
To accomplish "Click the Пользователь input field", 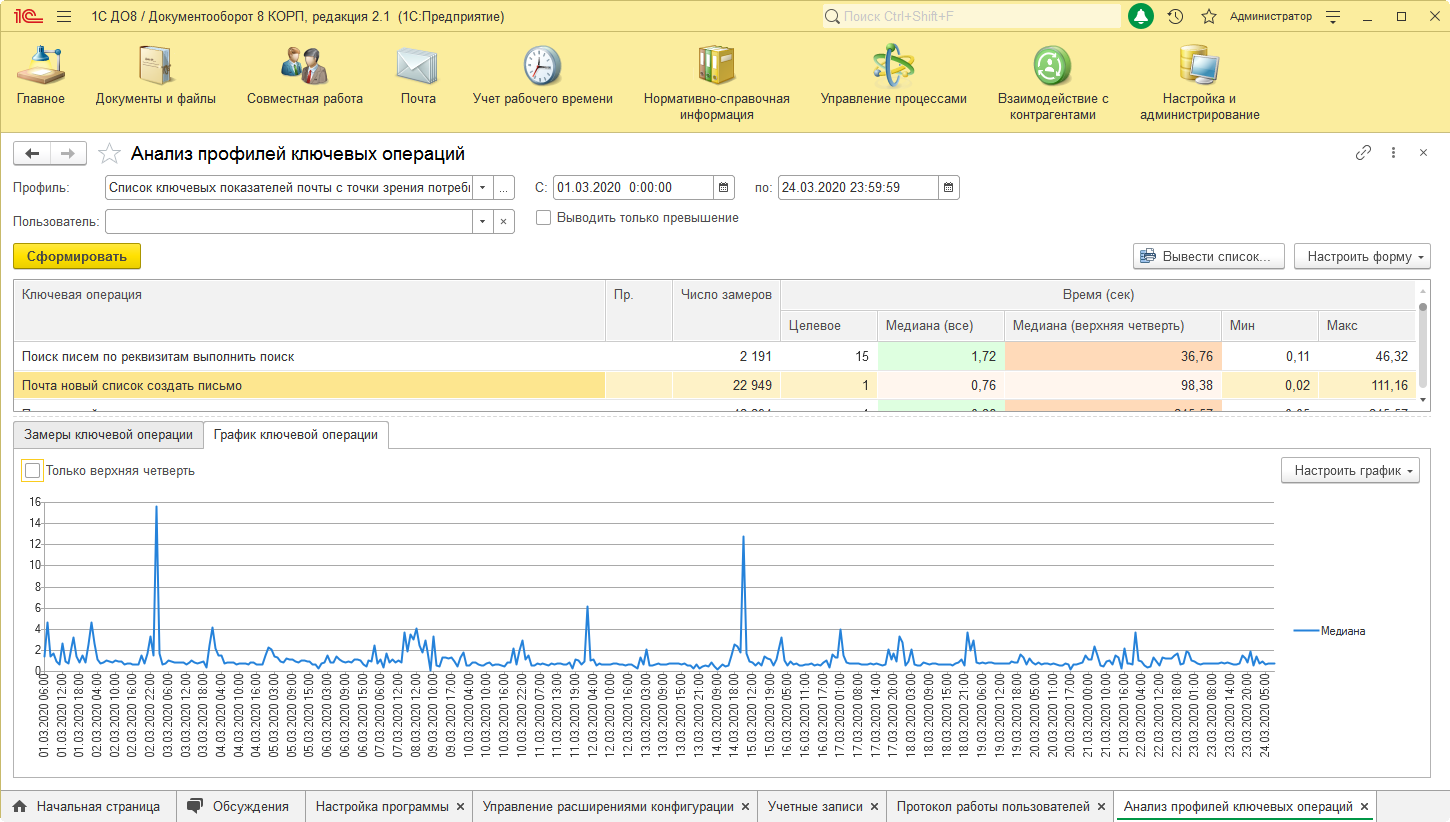I will point(289,221).
